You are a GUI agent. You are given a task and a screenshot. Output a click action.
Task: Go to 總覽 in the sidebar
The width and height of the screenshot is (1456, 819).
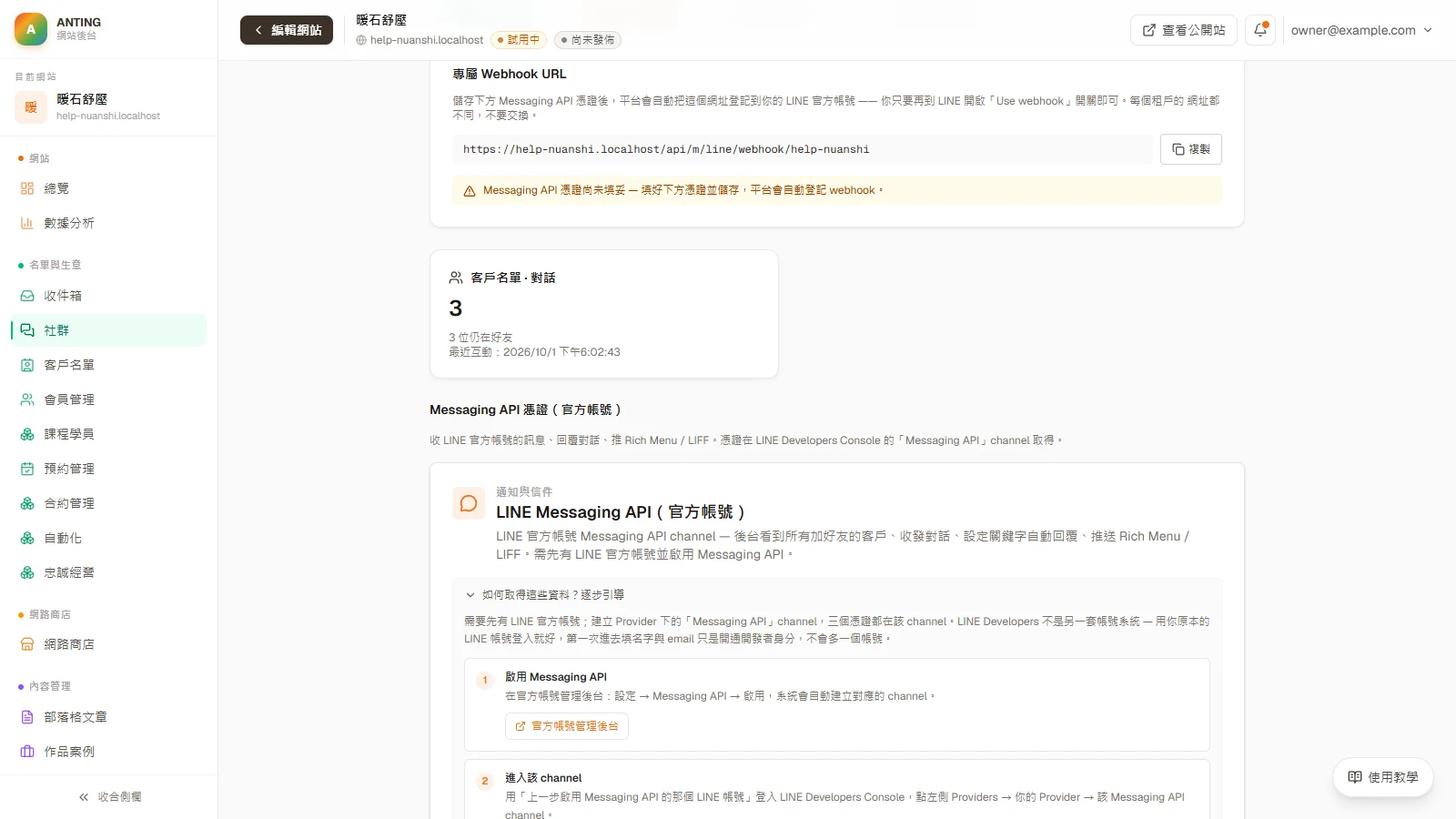[x=108, y=188]
